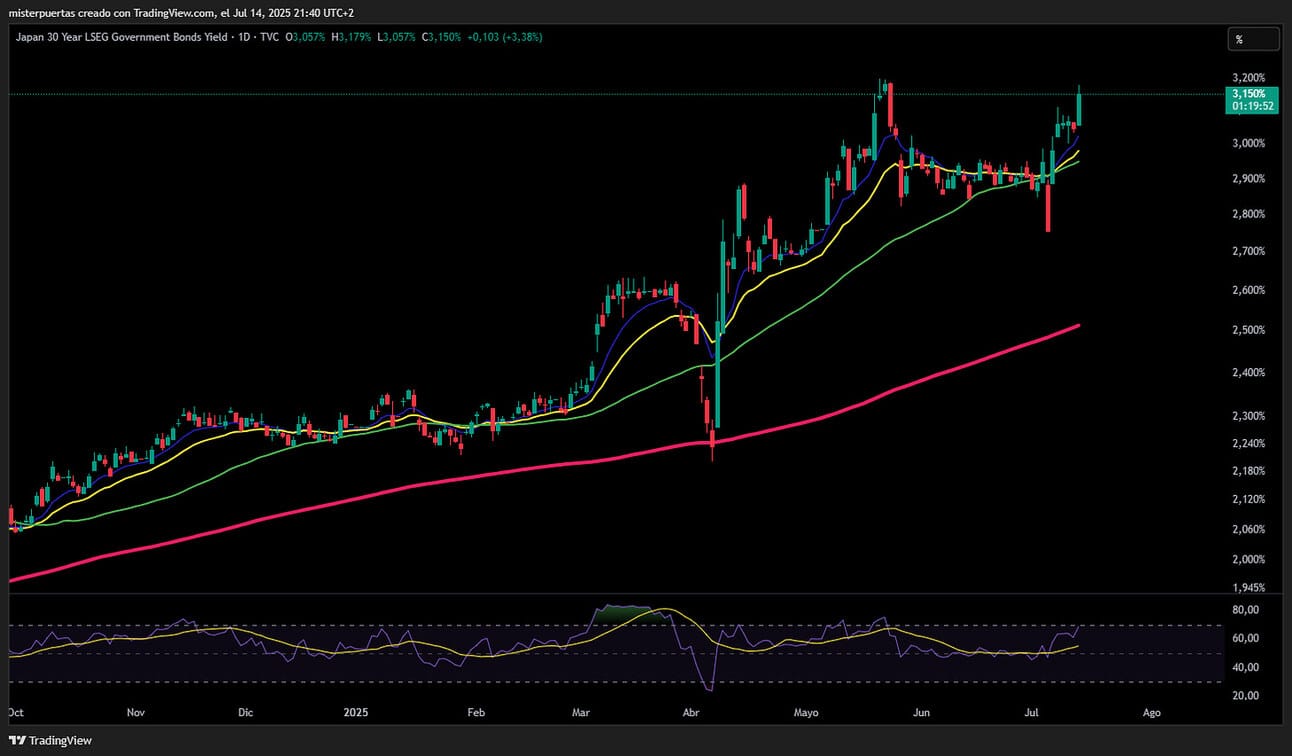1292x756 pixels.
Task: Click the Mar label on time axis
Action: pyautogui.click(x=581, y=713)
